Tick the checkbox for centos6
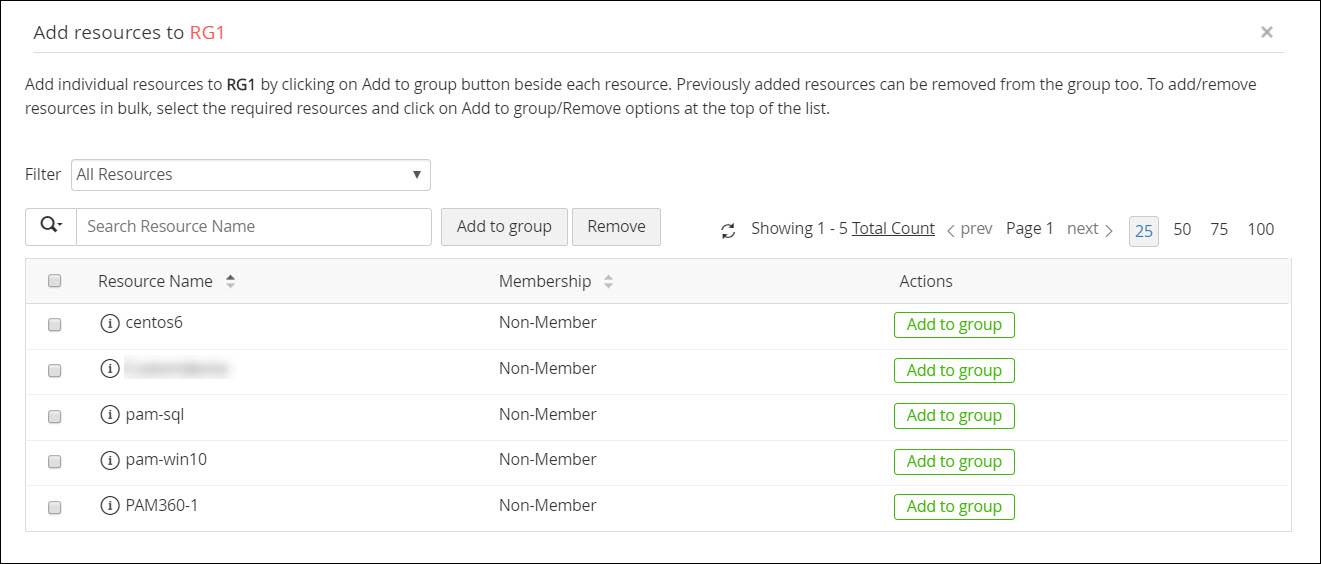This screenshot has height=564, width=1321. (x=55, y=324)
